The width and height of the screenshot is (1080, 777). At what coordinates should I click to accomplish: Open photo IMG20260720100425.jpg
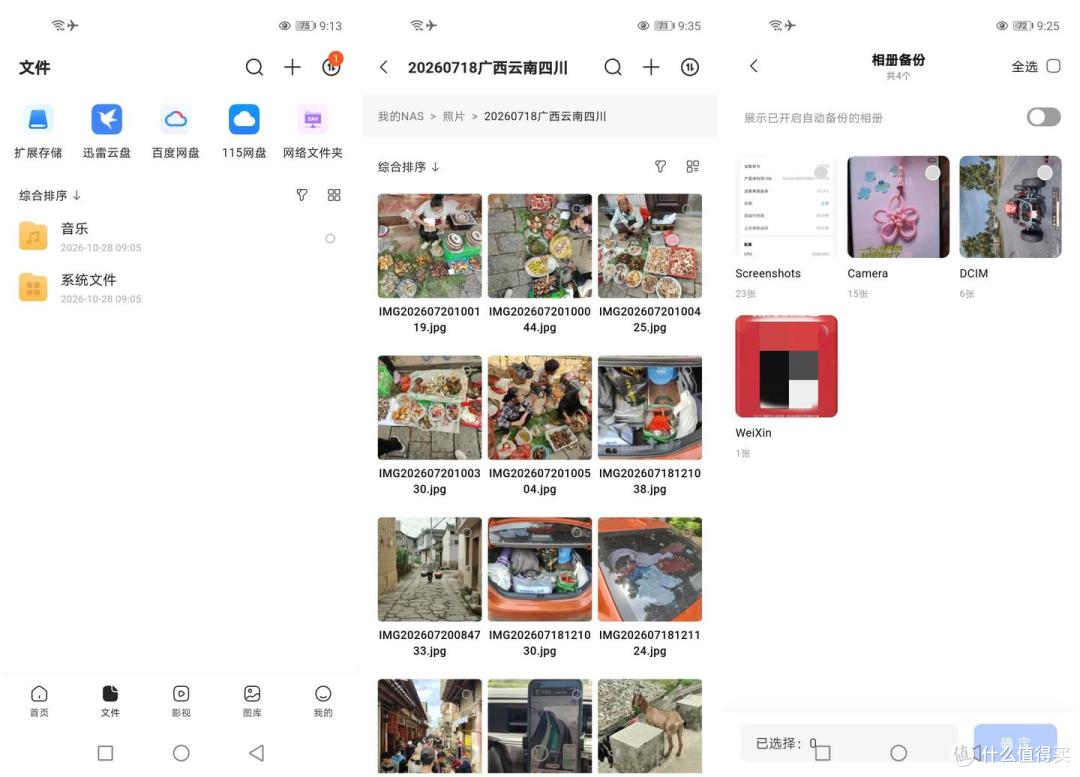coord(650,245)
